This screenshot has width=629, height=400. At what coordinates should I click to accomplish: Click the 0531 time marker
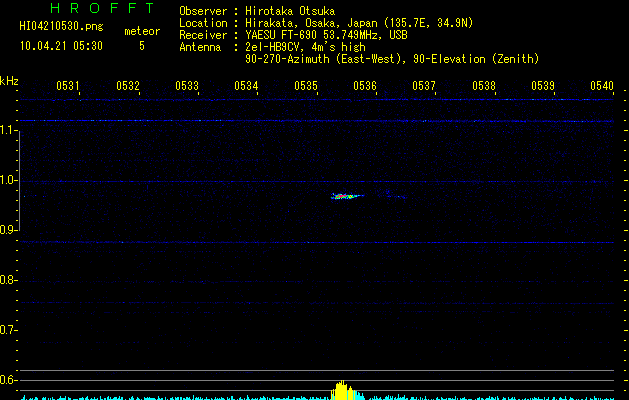click(67, 86)
